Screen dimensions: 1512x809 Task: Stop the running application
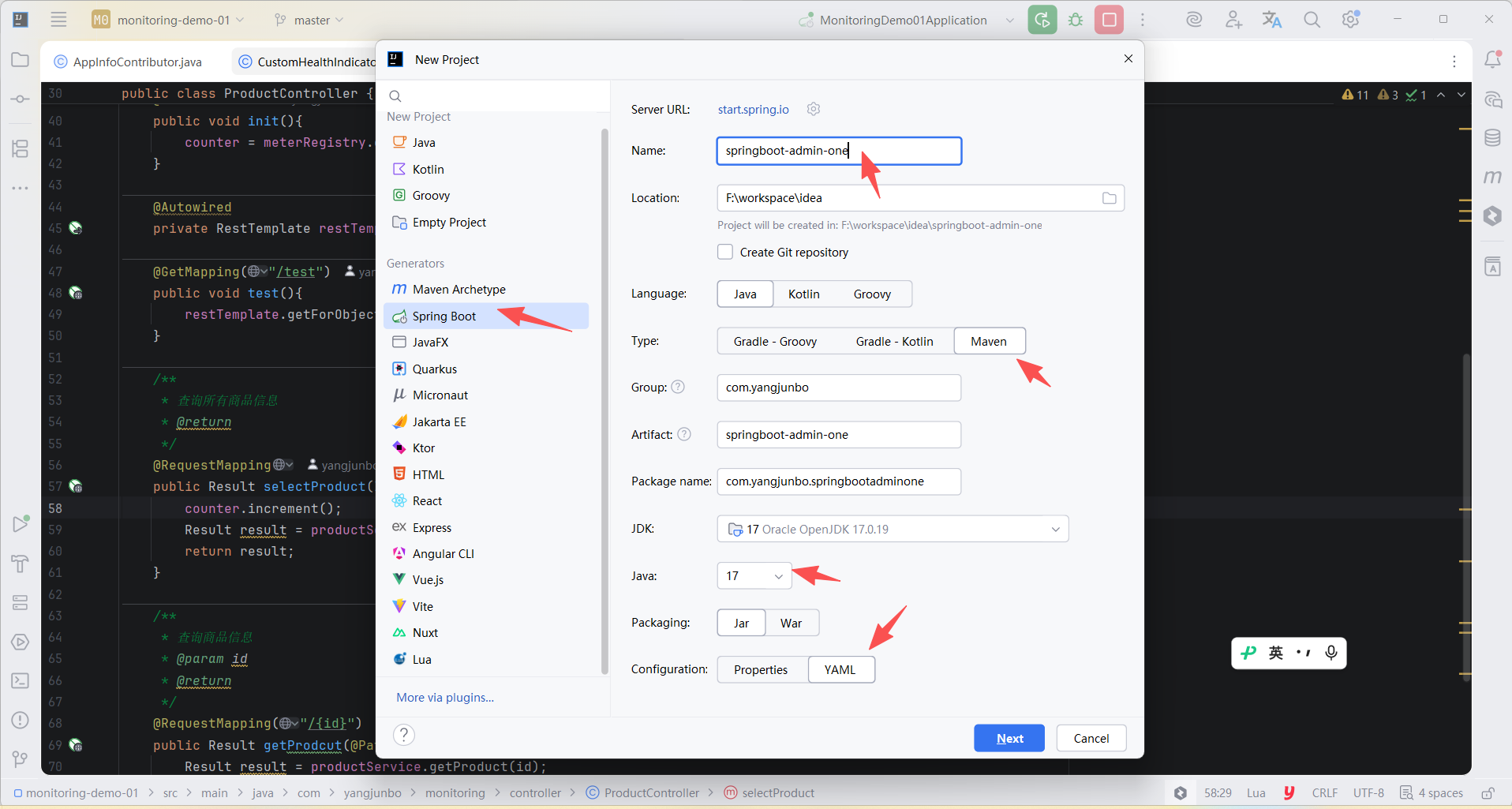[x=1109, y=20]
